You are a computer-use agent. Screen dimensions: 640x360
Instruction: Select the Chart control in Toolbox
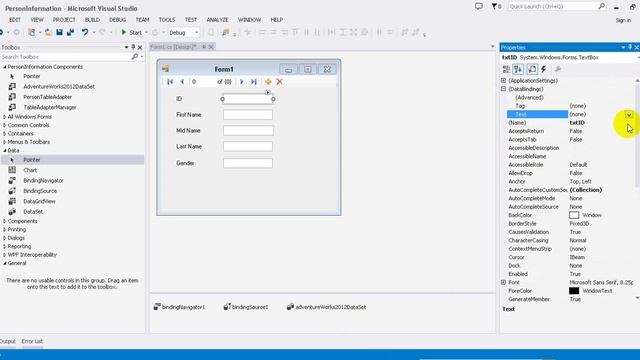coord(30,170)
